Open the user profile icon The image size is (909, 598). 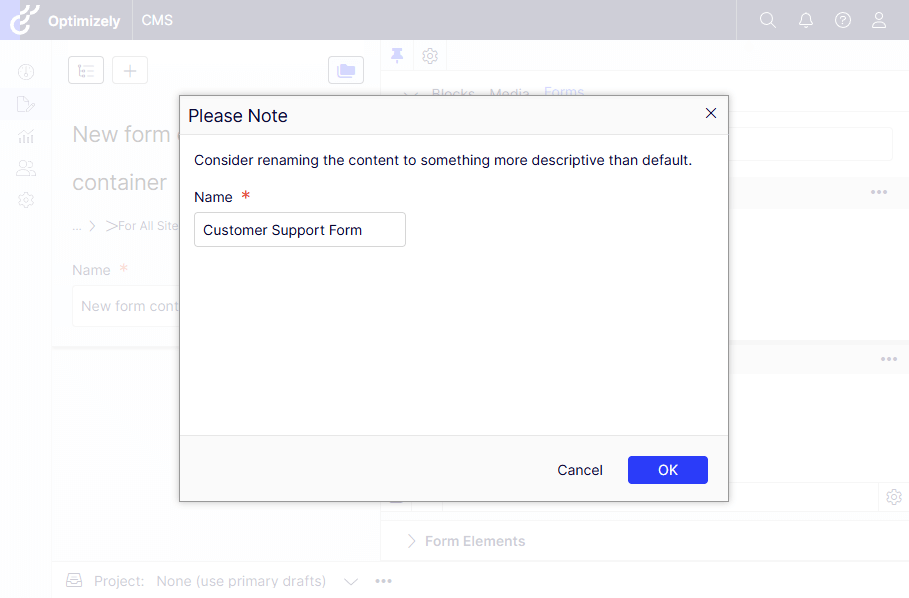pyautogui.click(x=879, y=20)
